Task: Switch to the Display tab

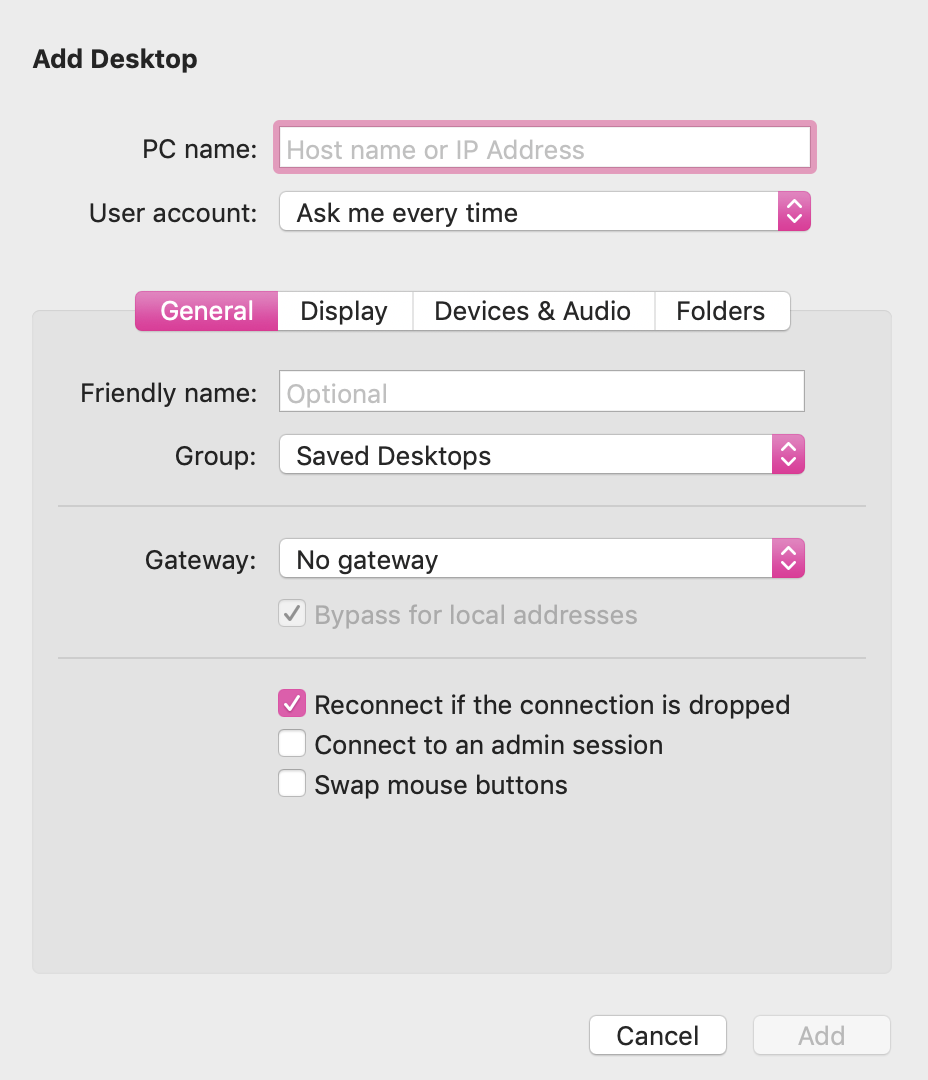Action: coord(344,311)
